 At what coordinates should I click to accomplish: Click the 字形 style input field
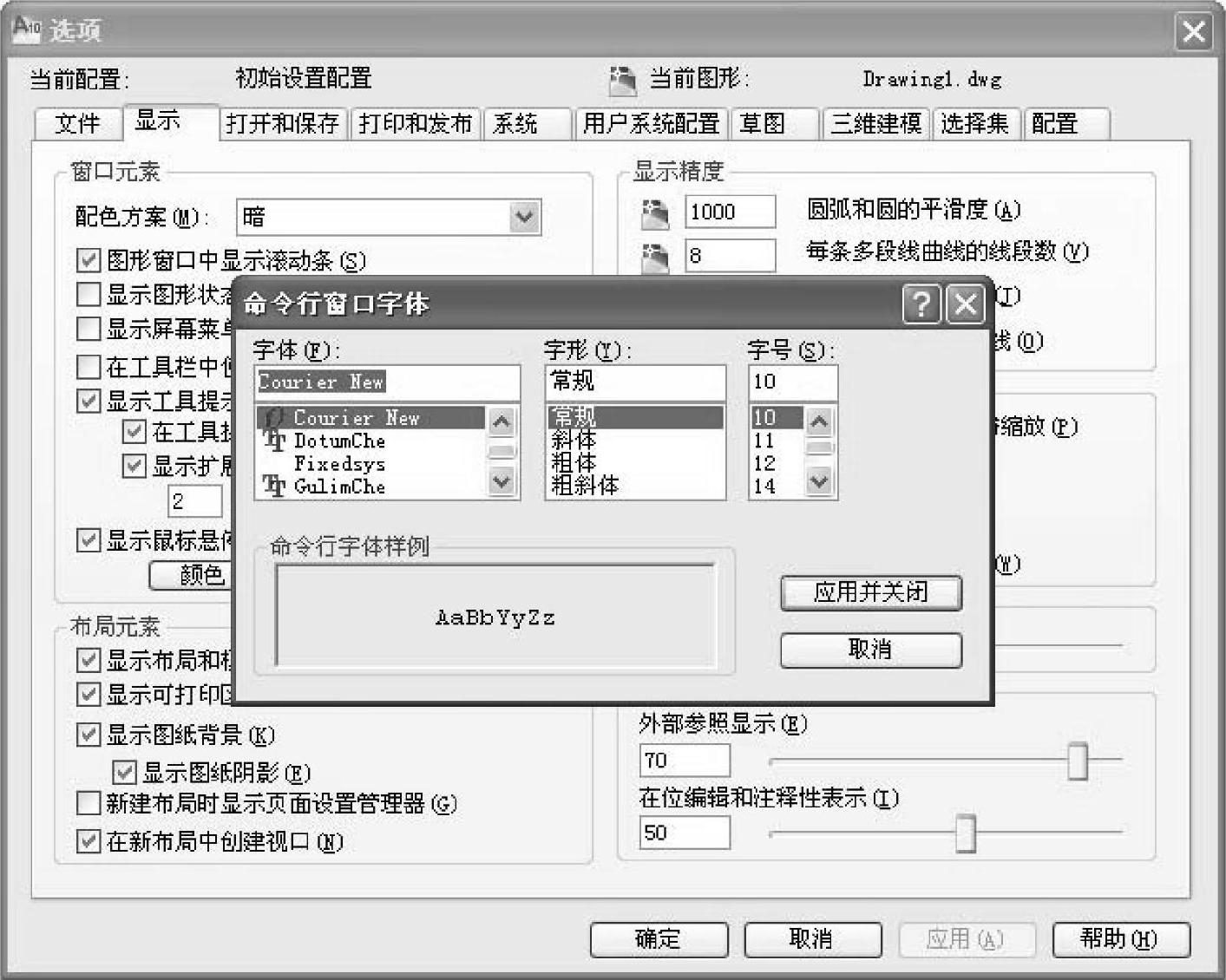click(x=635, y=382)
